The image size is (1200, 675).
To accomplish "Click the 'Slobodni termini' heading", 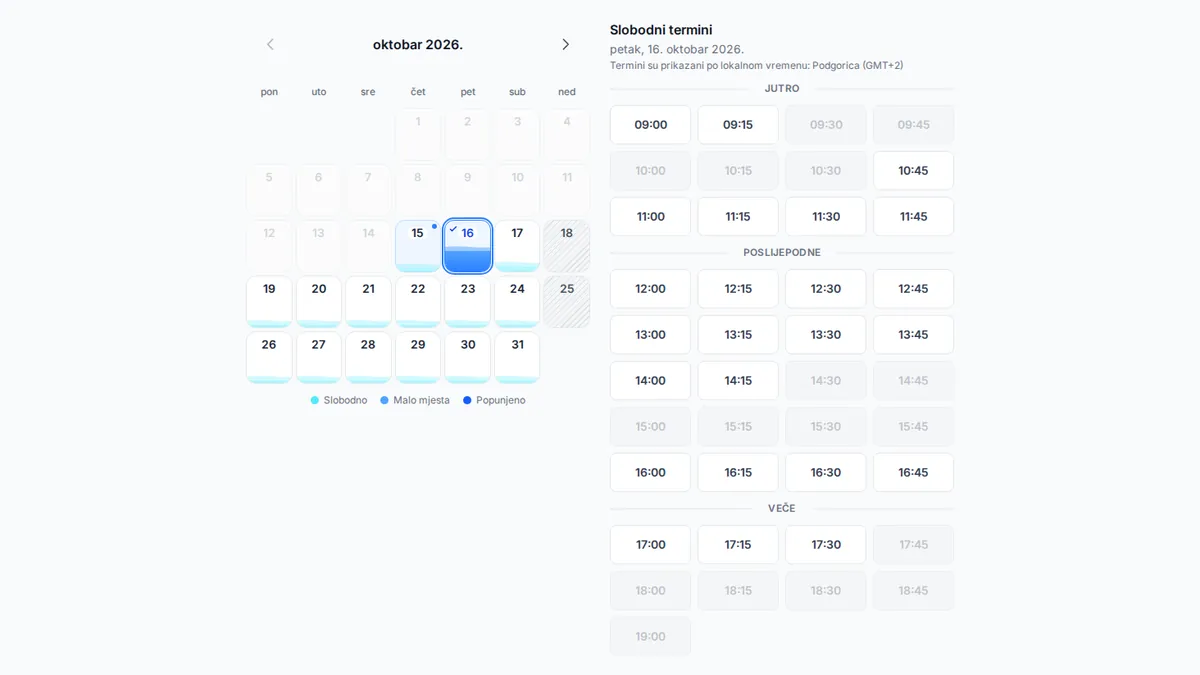I will tap(661, 30).
